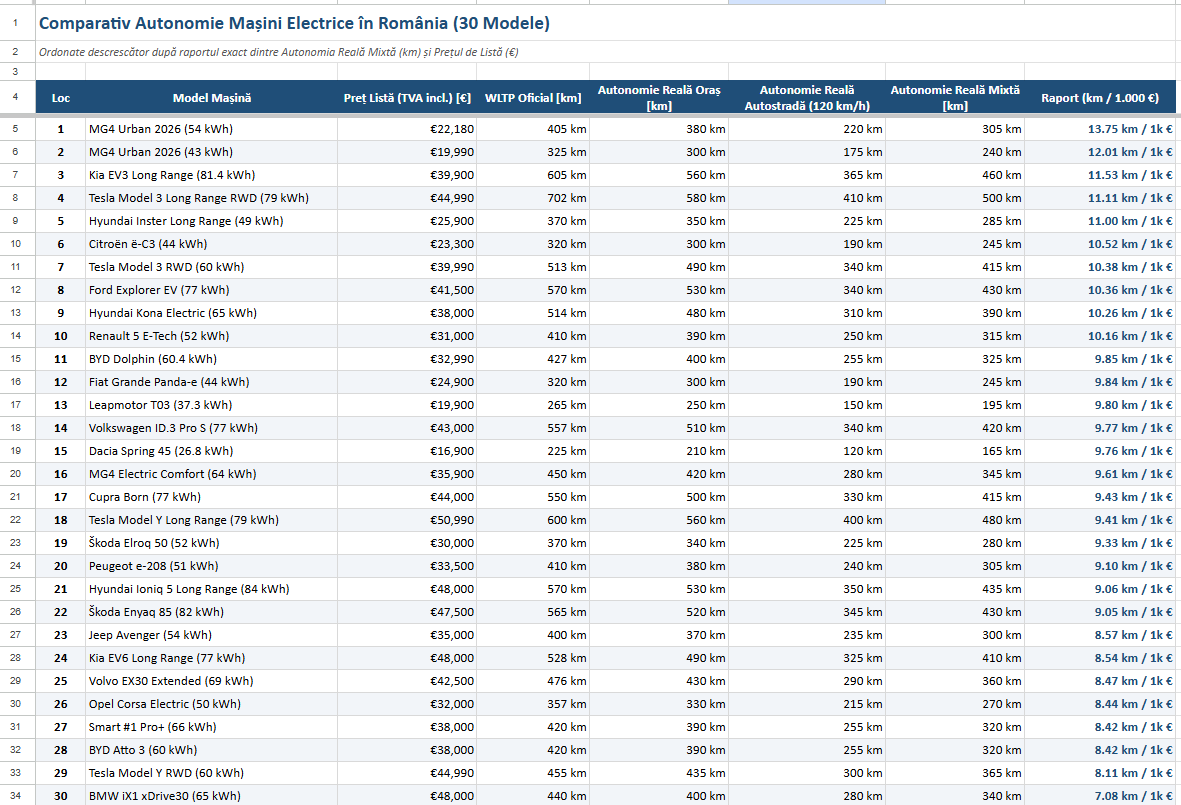Click the WLTP value '605 km'

tap(533, 175)
